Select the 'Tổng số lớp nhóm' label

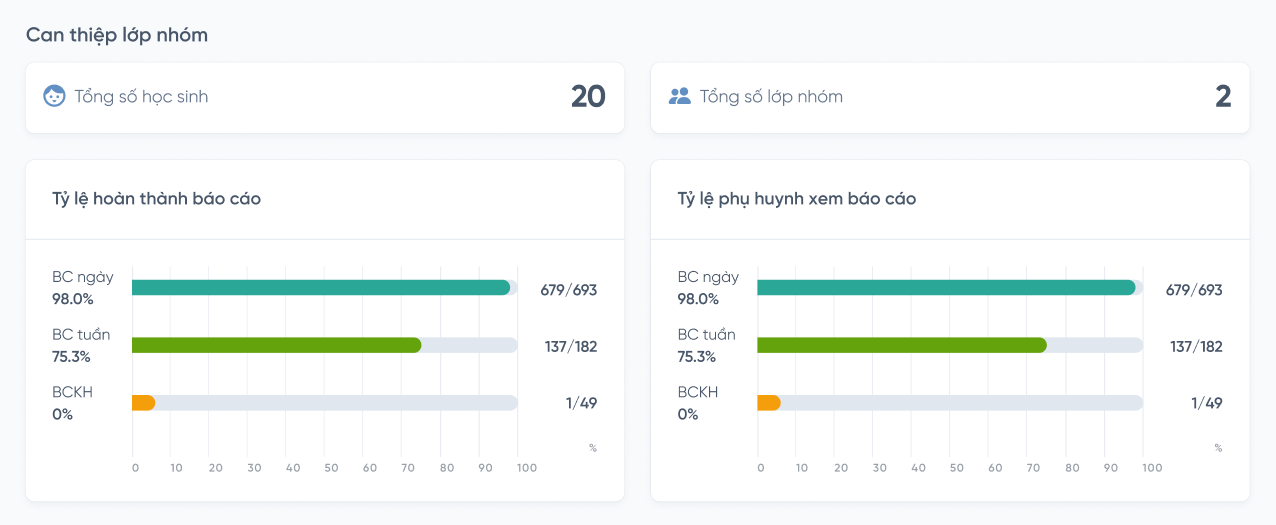[x=771, y=97]
